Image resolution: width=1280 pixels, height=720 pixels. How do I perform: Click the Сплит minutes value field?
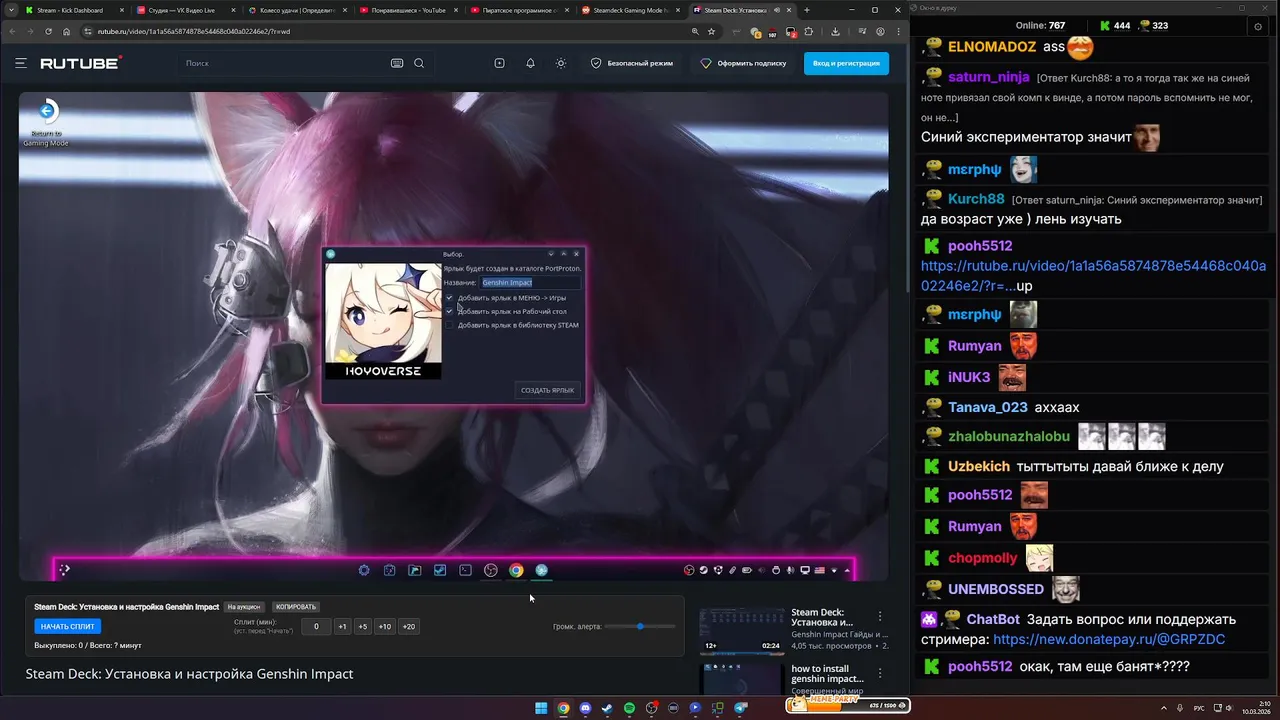pos(316,626)
